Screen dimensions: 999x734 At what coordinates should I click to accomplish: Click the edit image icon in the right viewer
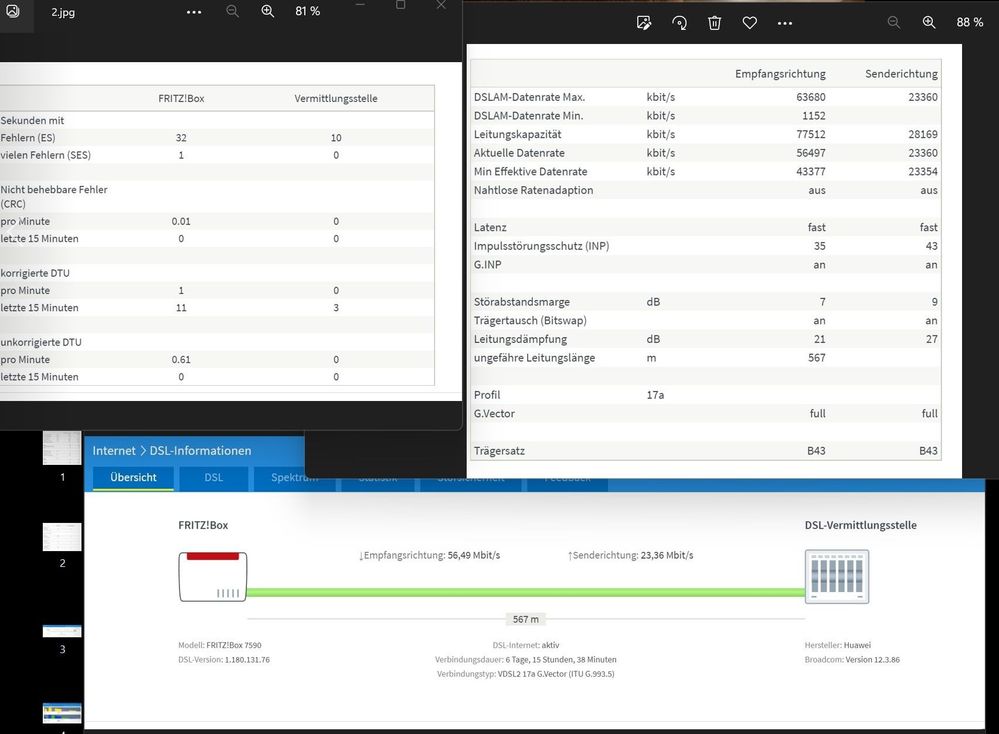click(644, 23)
